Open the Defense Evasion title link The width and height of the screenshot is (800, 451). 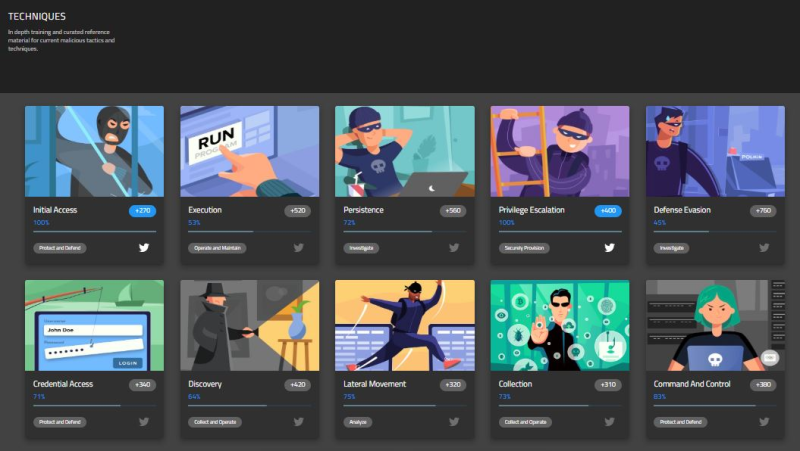[x=682, y=210]
